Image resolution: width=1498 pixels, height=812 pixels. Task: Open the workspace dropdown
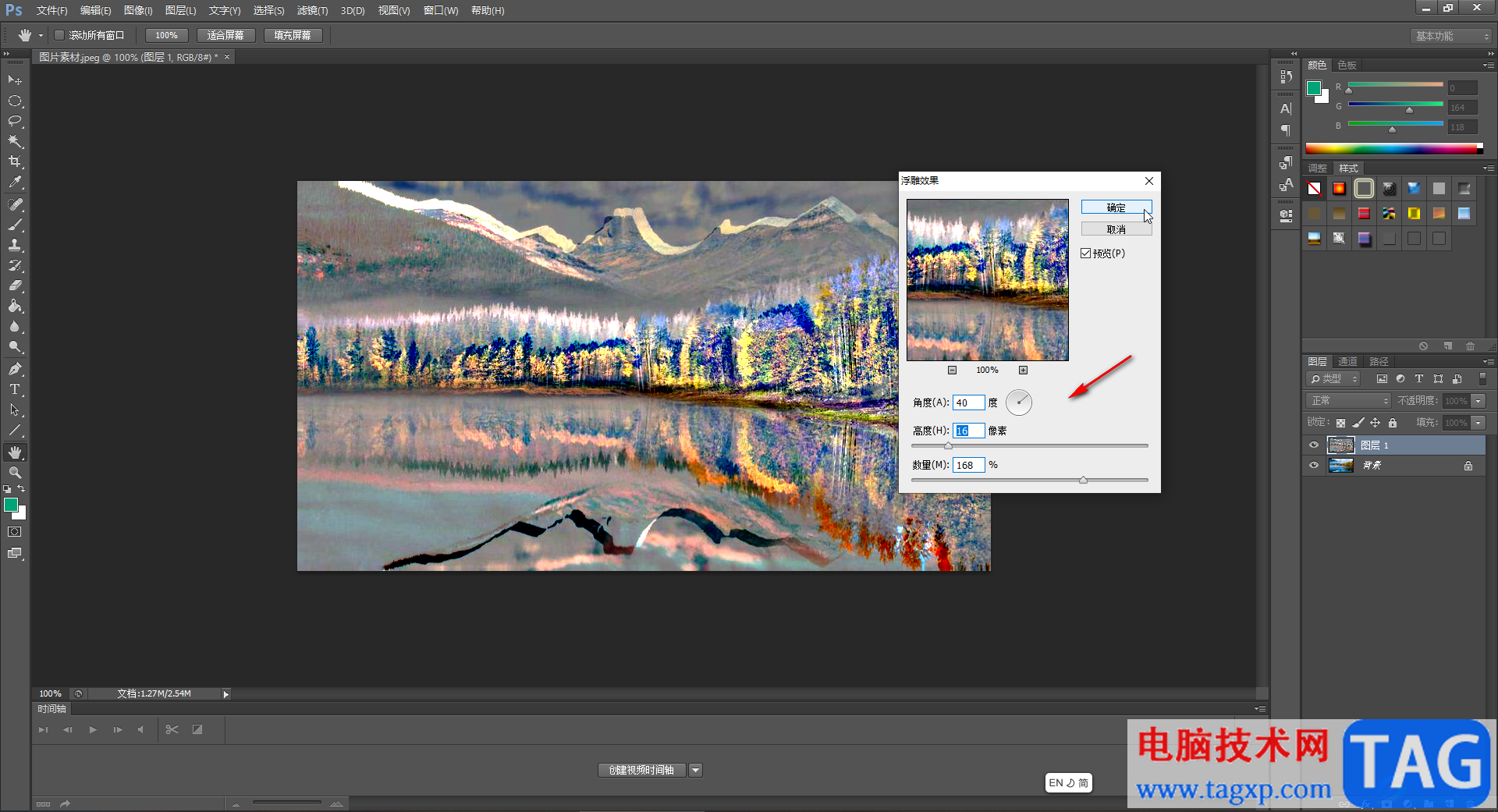(x=1452, y=36)
